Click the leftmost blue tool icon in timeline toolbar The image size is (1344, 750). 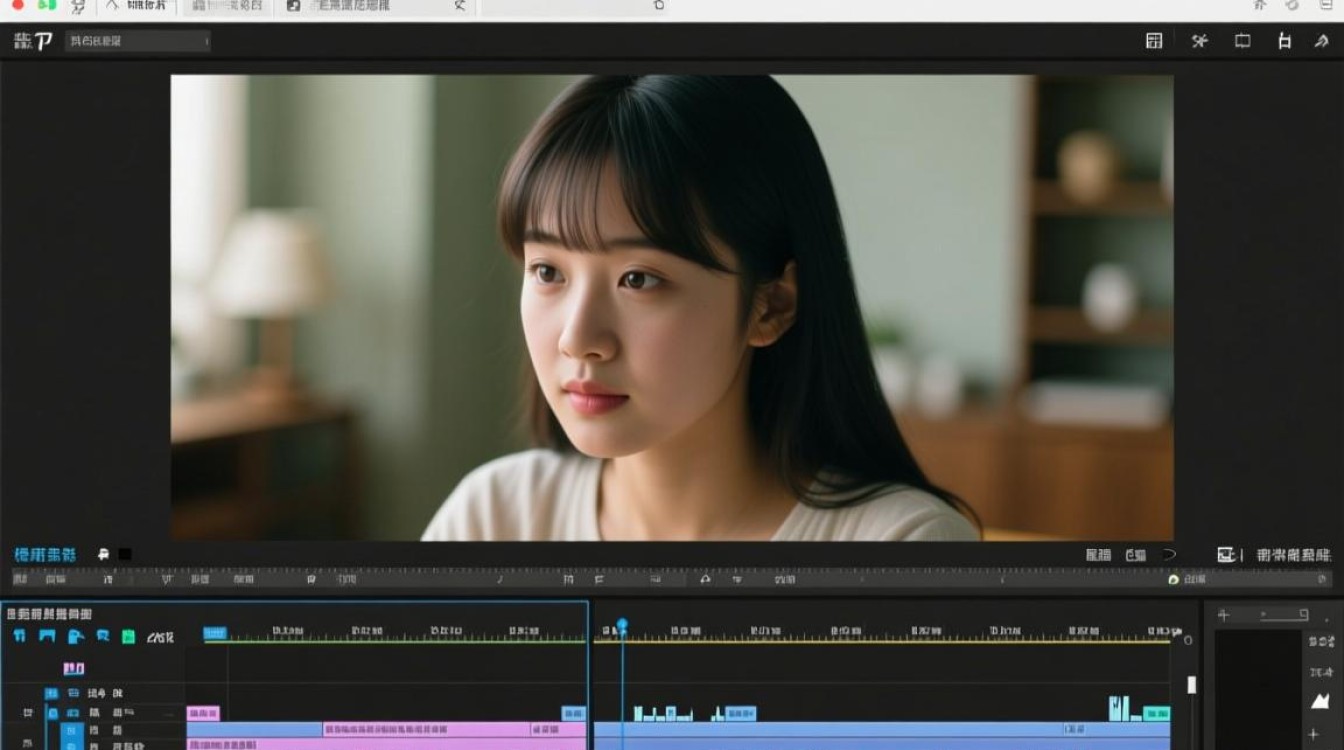[x=19, y=636]
